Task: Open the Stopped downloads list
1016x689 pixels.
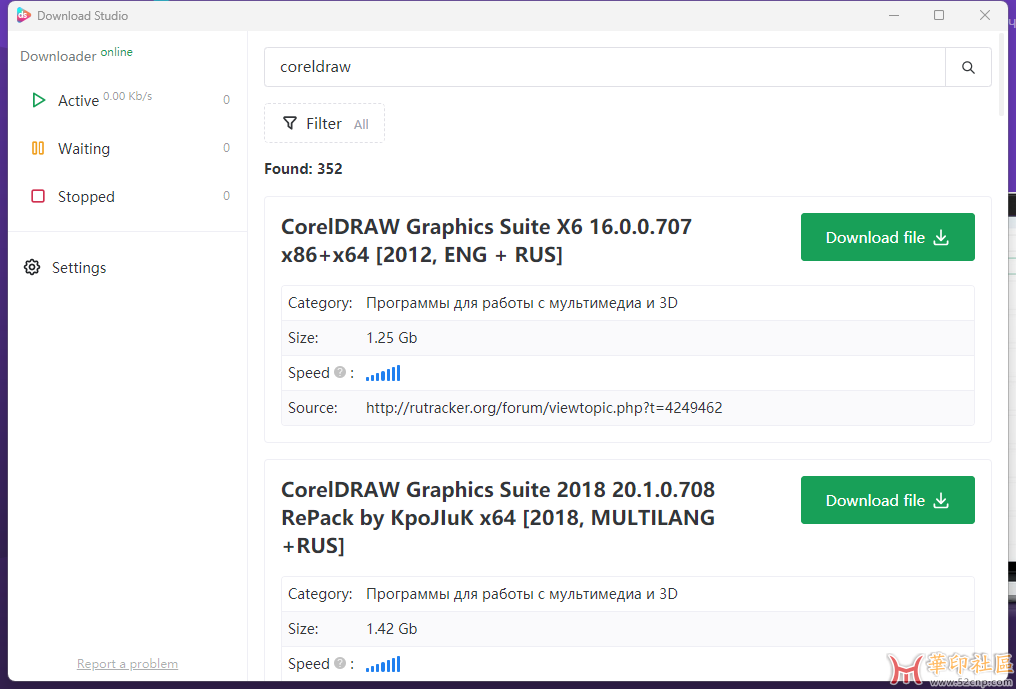Action: tap(128, 196)
